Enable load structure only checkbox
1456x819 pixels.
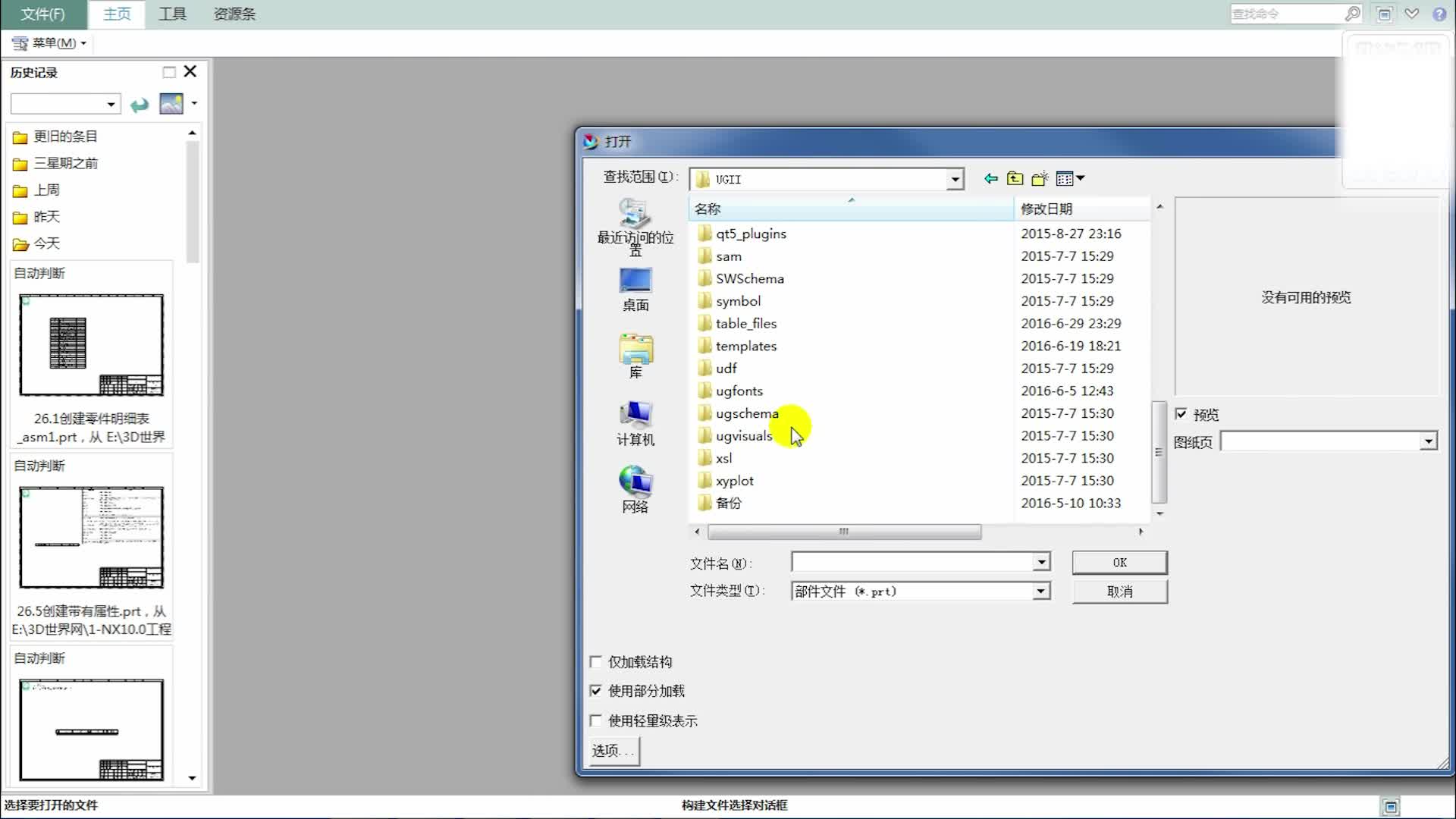pos(596,662)
